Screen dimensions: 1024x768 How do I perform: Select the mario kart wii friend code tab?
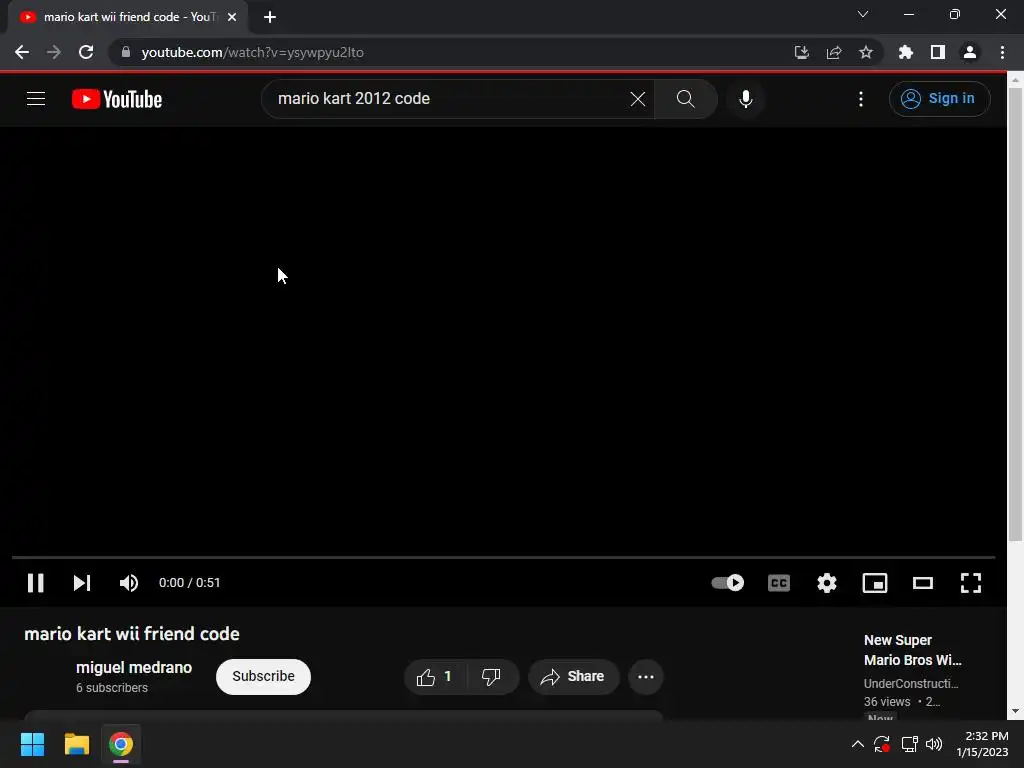[x=128, y=17]
